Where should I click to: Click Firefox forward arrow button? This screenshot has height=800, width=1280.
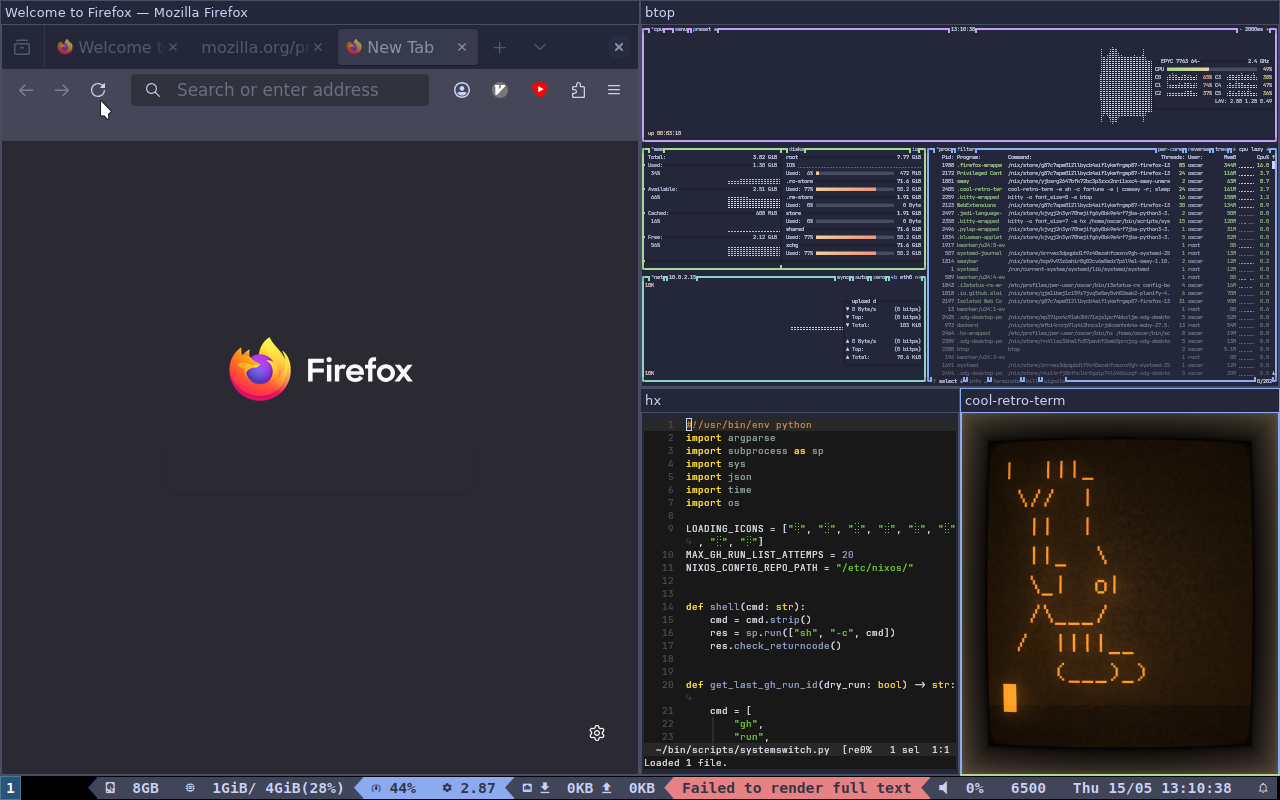coord(62,90)
